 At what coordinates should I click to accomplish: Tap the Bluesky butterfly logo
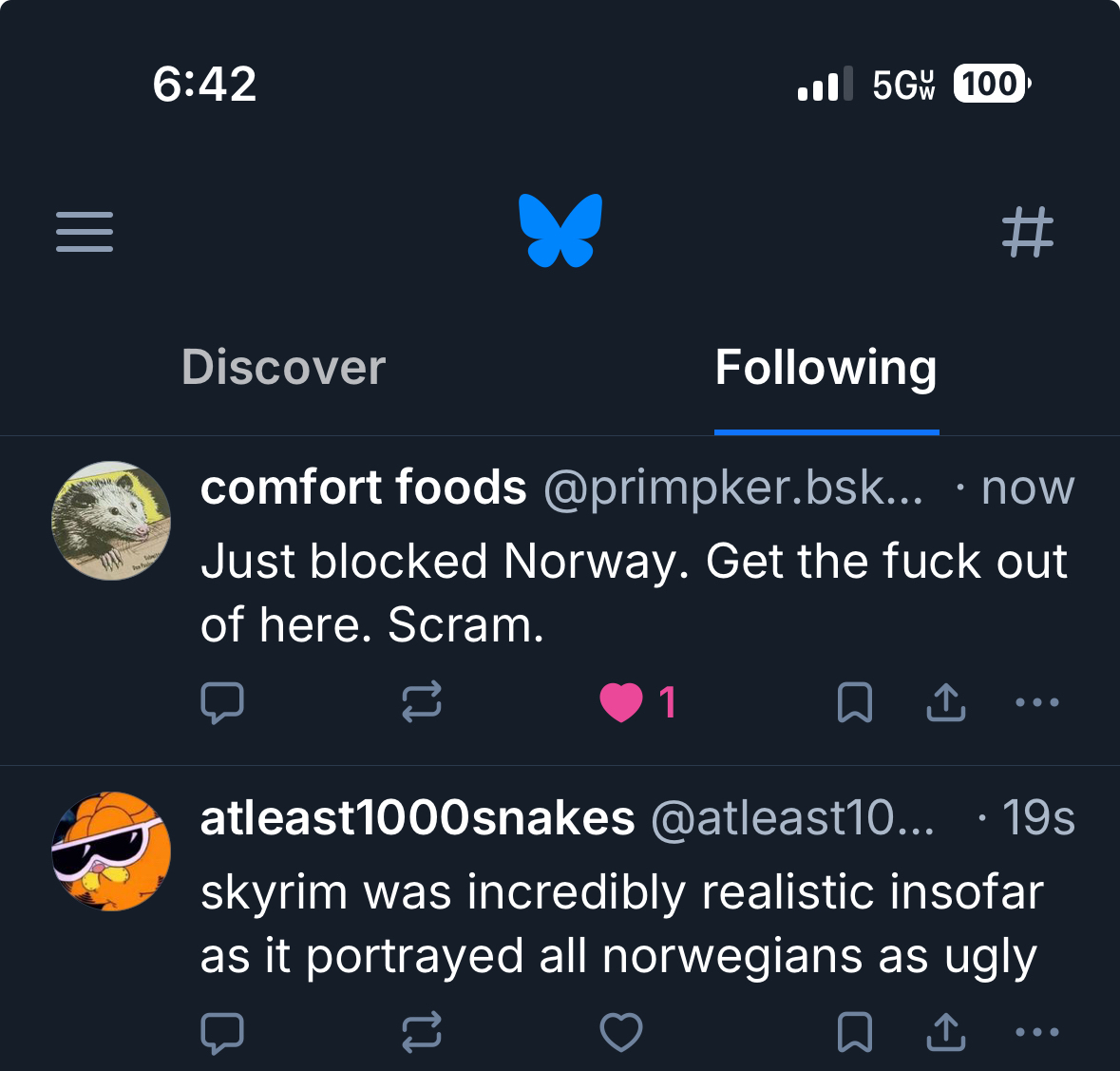(560, 230)
